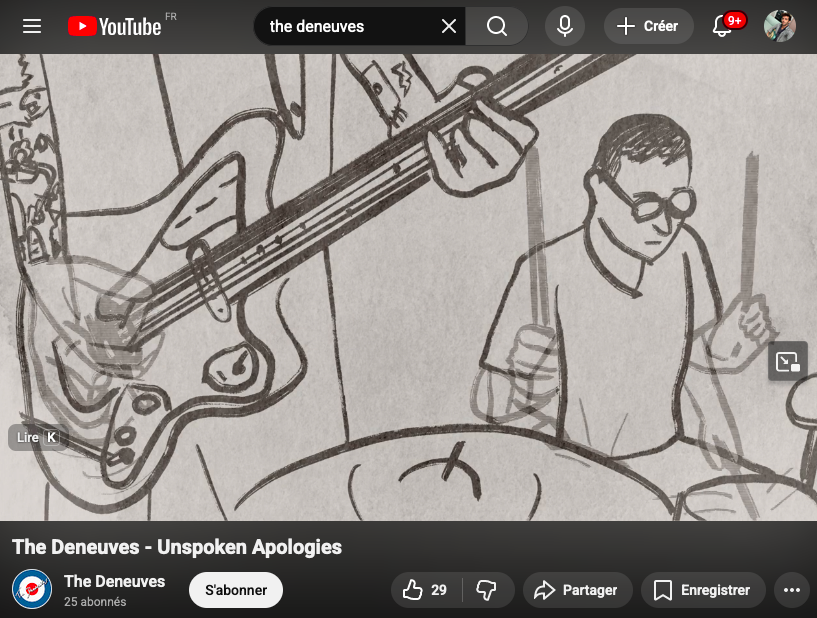The image size is (817, 618).
Task: Give the video a thumbs down
Action: point(487,590)
